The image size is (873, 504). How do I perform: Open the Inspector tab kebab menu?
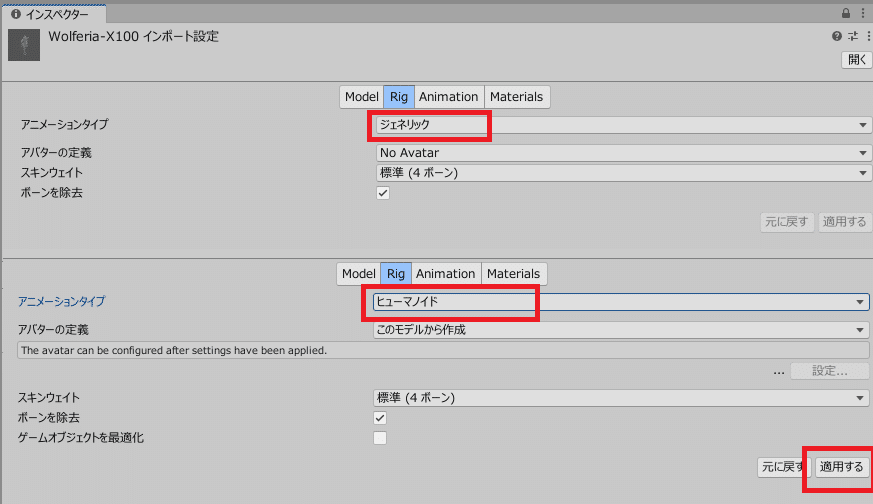coord(862,13)
